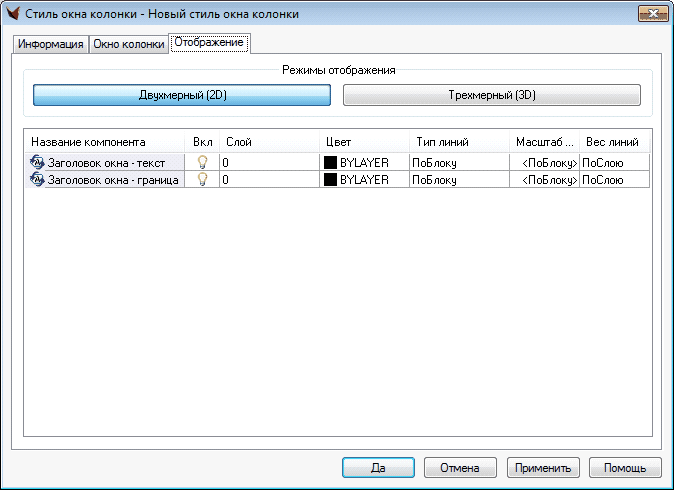674x490 pixels.
Task: Open layer cell for 'Заголовок окна - текст'
Action: click(x=270, y=161)
